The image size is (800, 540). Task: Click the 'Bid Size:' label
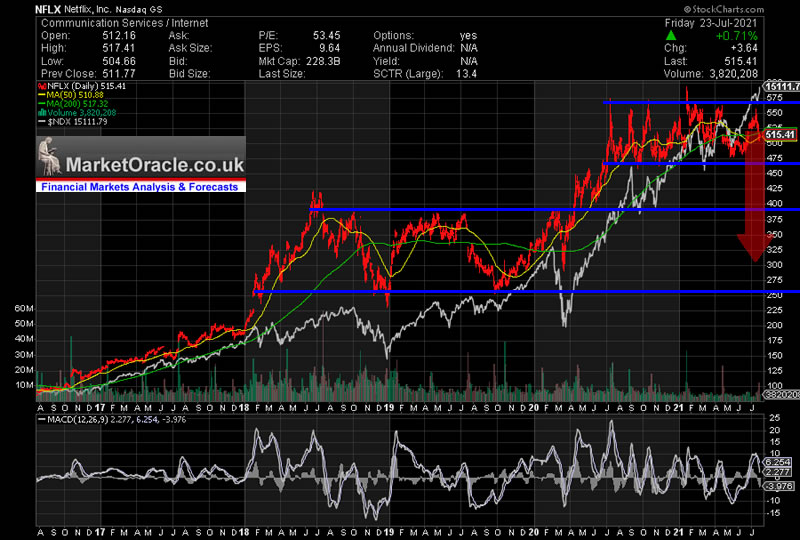(x=189, y=73)
